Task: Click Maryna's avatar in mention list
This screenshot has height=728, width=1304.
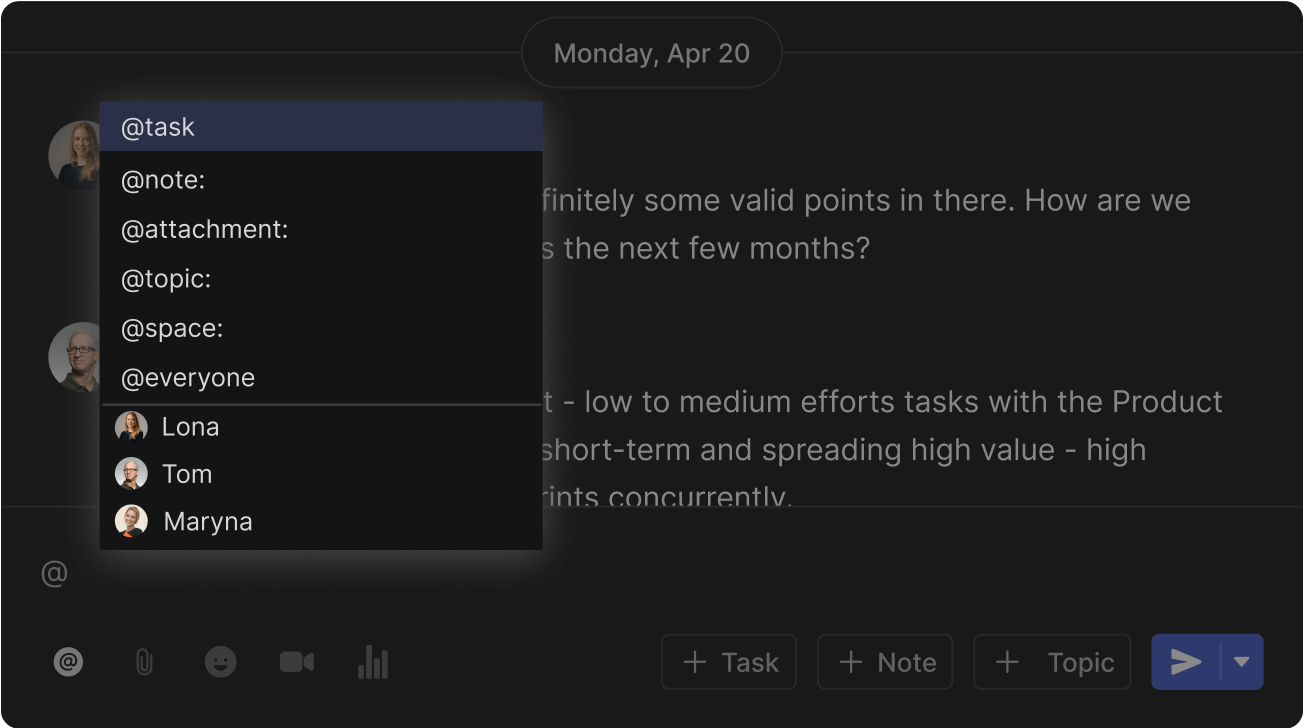Action: click(131, 521)
